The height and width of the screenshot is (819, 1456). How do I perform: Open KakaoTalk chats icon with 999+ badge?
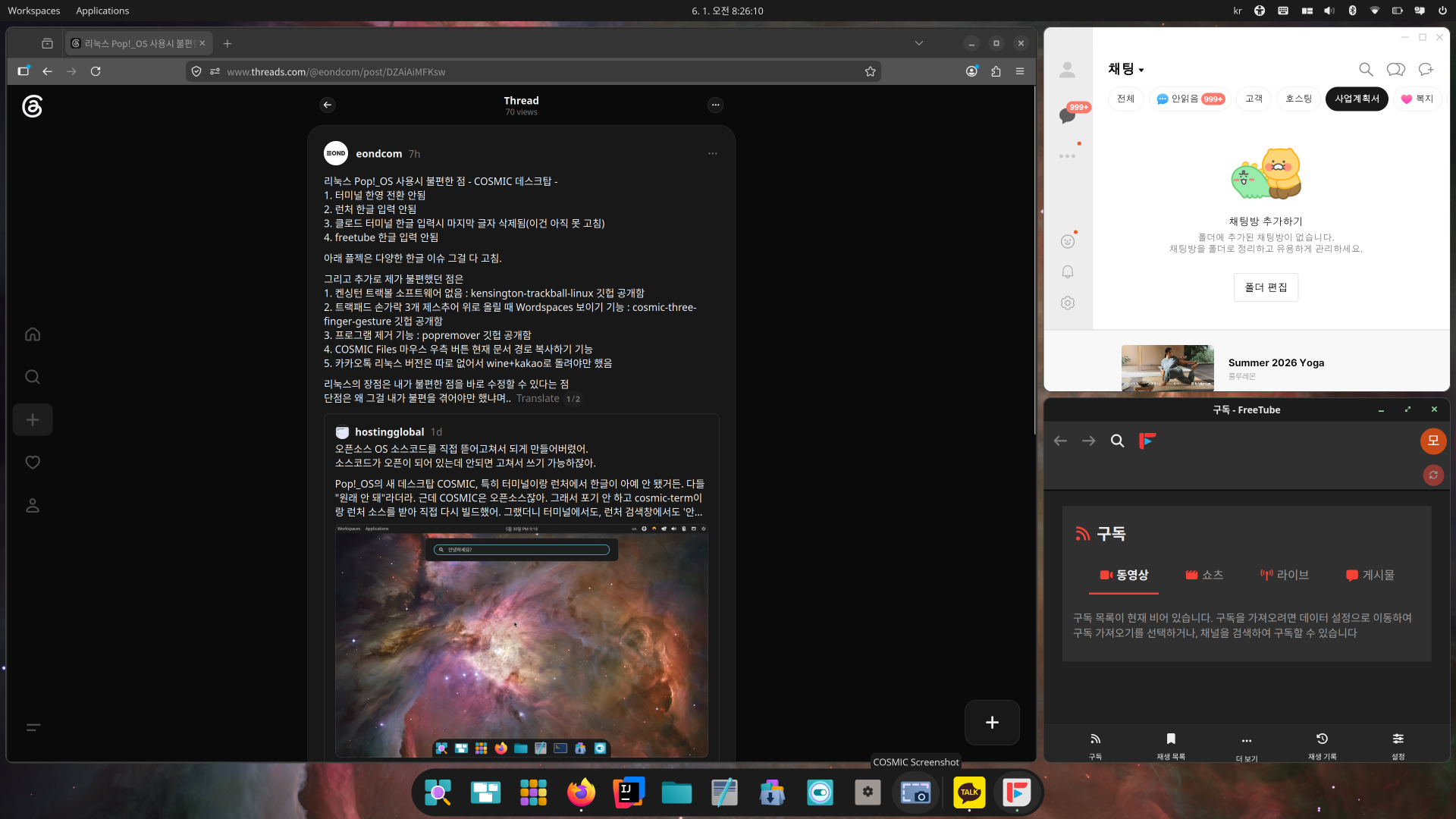tap(1067, 115)
